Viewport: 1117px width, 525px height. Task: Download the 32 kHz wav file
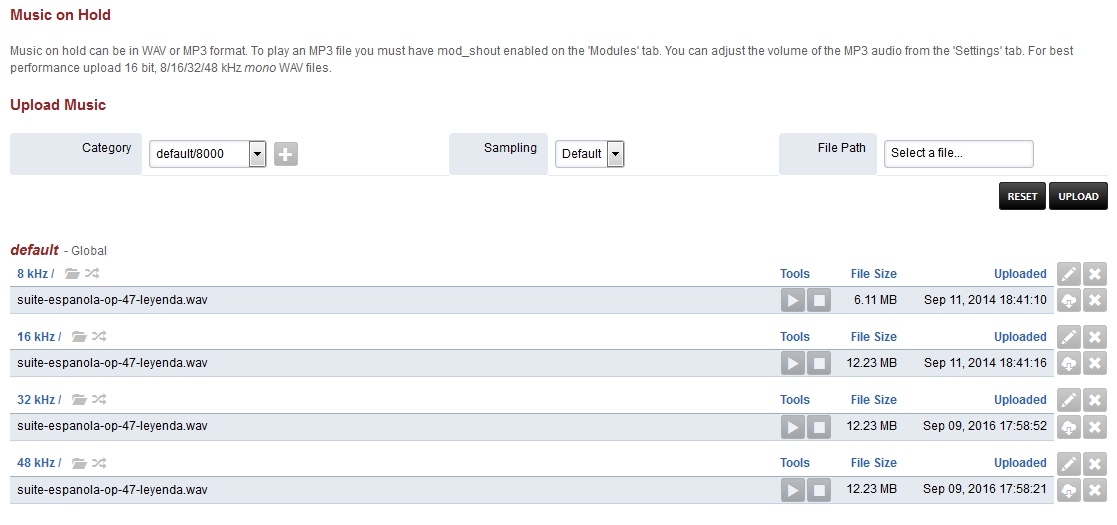point(1069,427)
